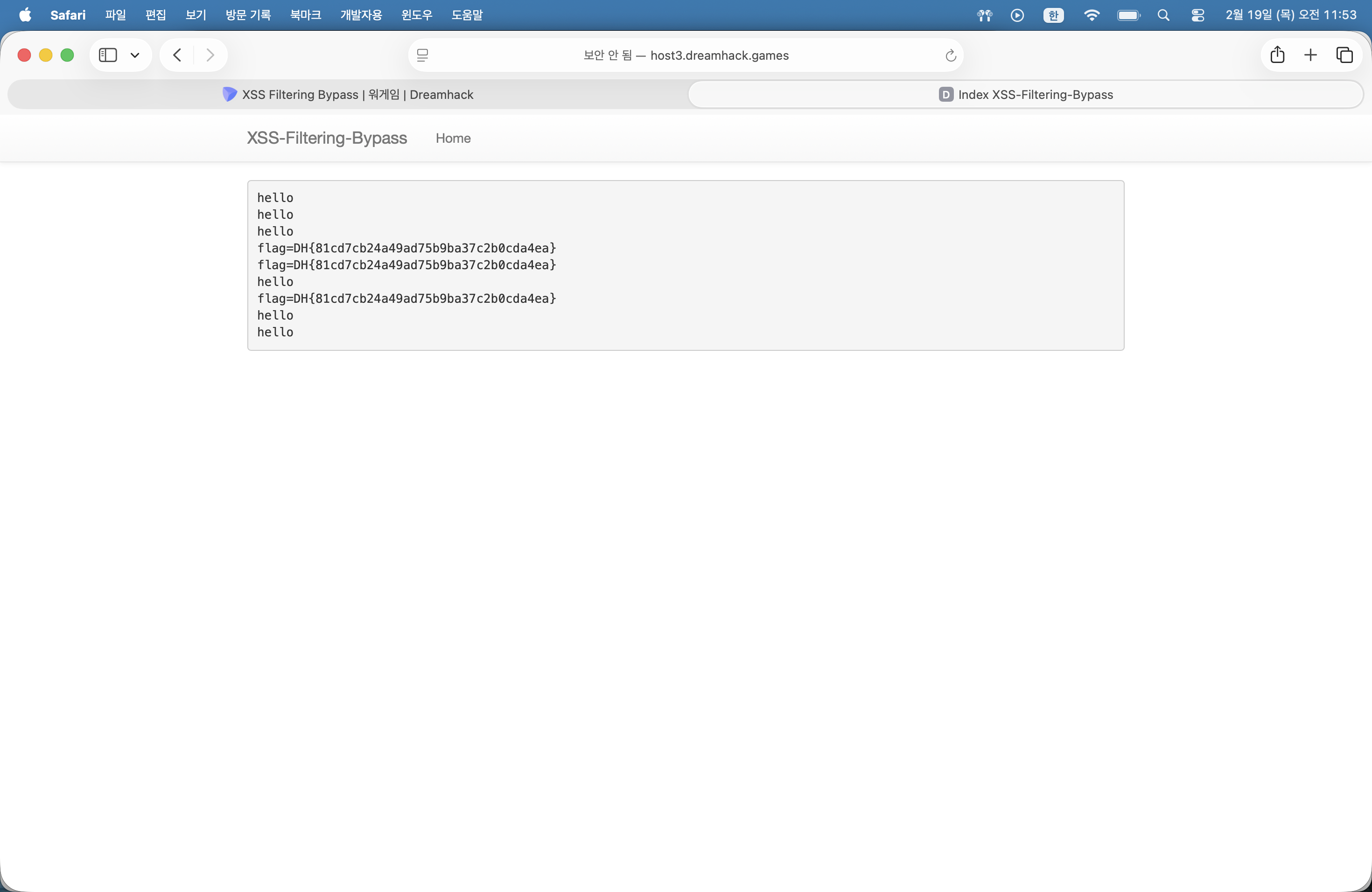Open the Share sheet icon
This screenshot has height=892, width=1372.
[1277, 56]
